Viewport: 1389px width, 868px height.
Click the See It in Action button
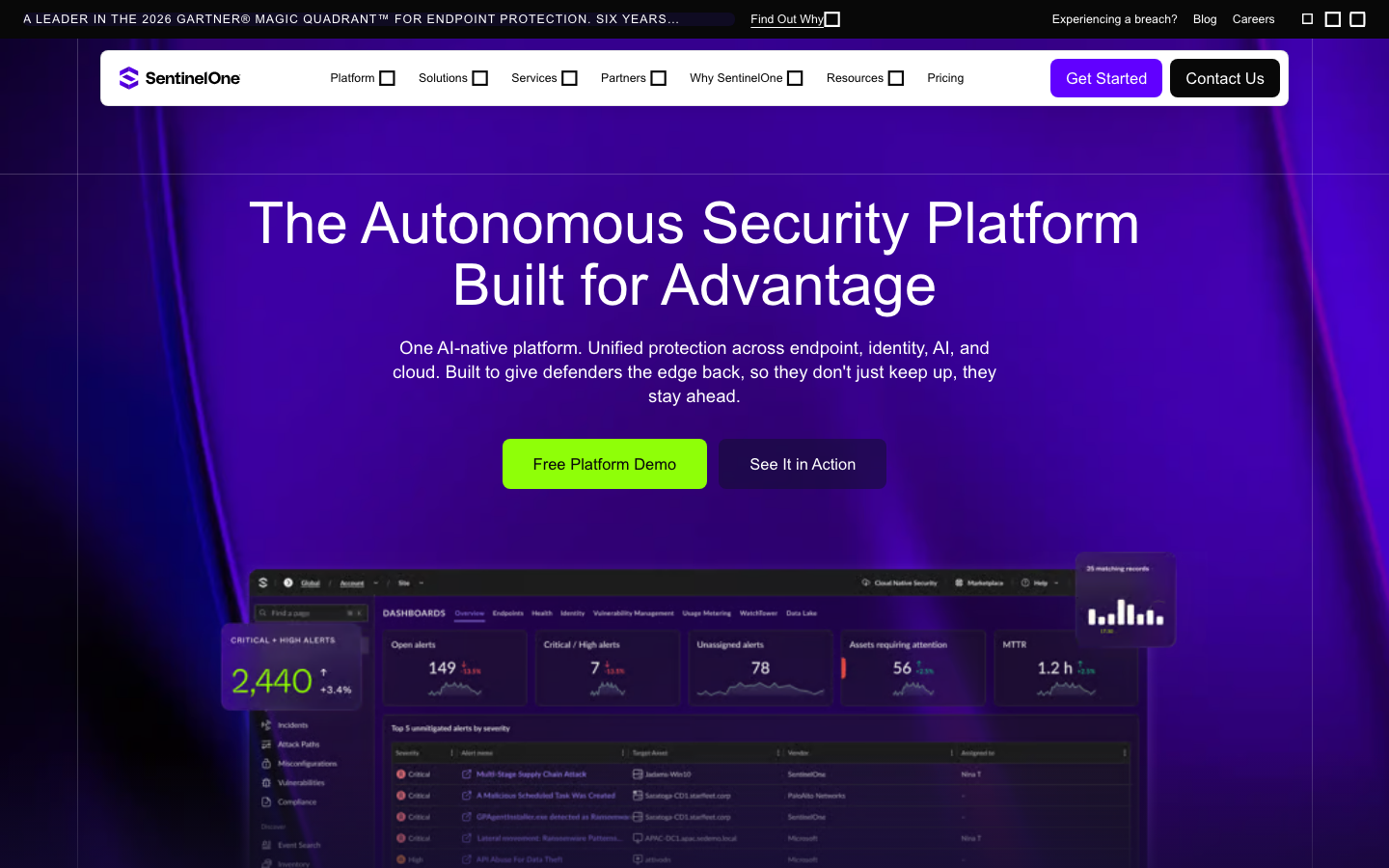[x=803, y=464]
